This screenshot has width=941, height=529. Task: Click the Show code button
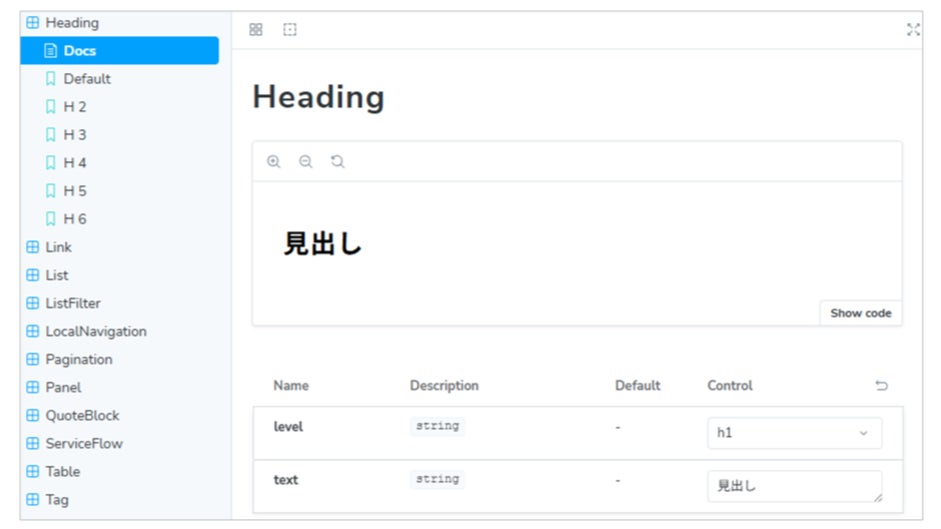click(x=861, y=313)
